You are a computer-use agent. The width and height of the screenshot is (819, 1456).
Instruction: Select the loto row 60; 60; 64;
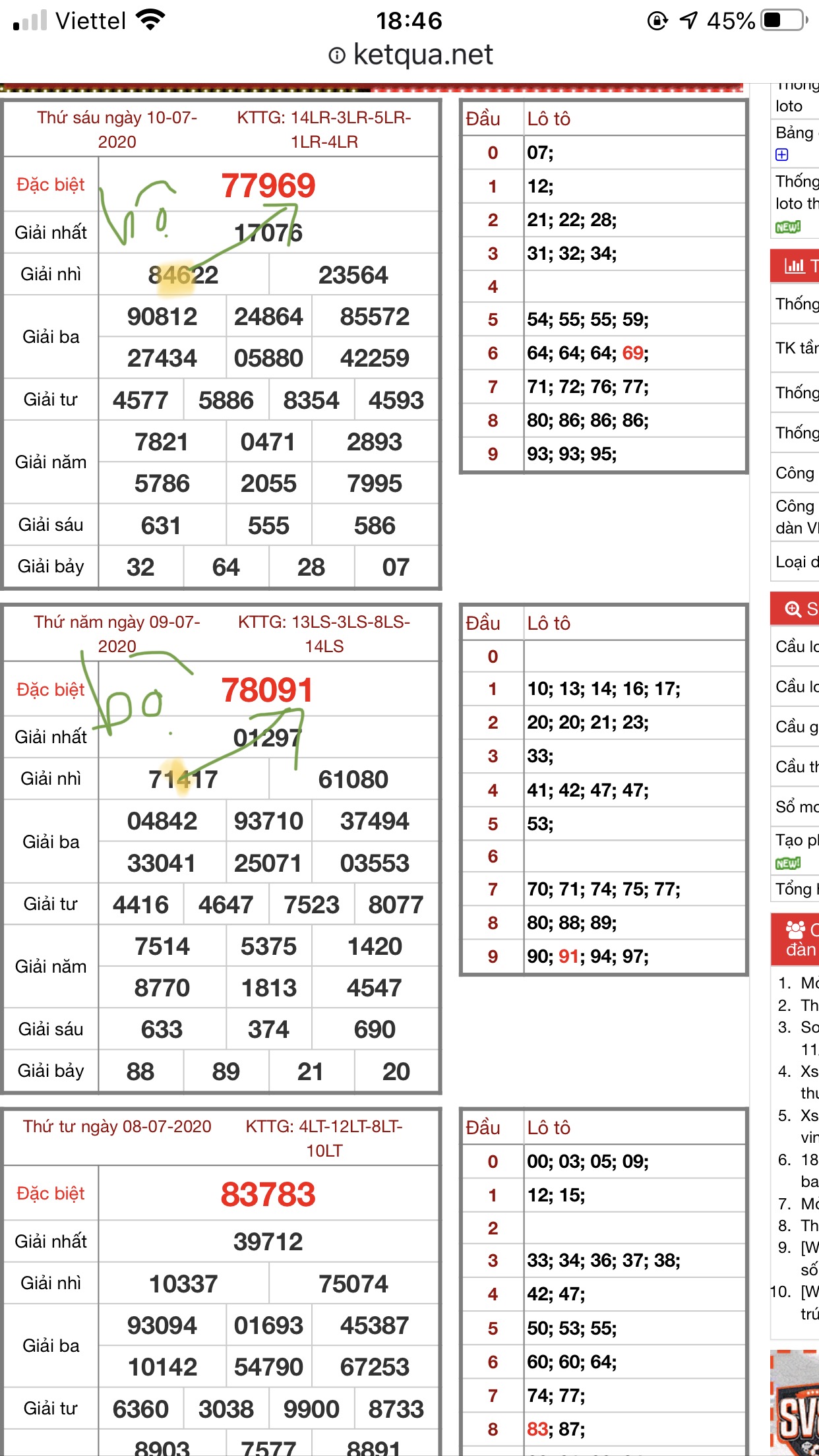point(572,1362)
